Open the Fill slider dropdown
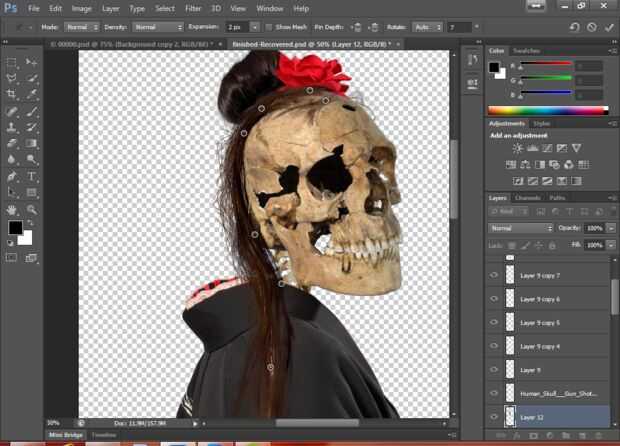This screenshot has width=620, height=446. [x=611, y=245]
